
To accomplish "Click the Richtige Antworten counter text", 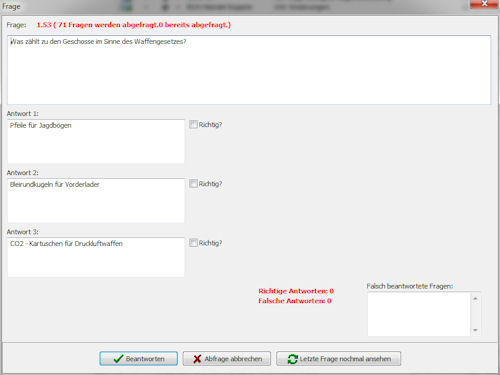I will 296,291.
